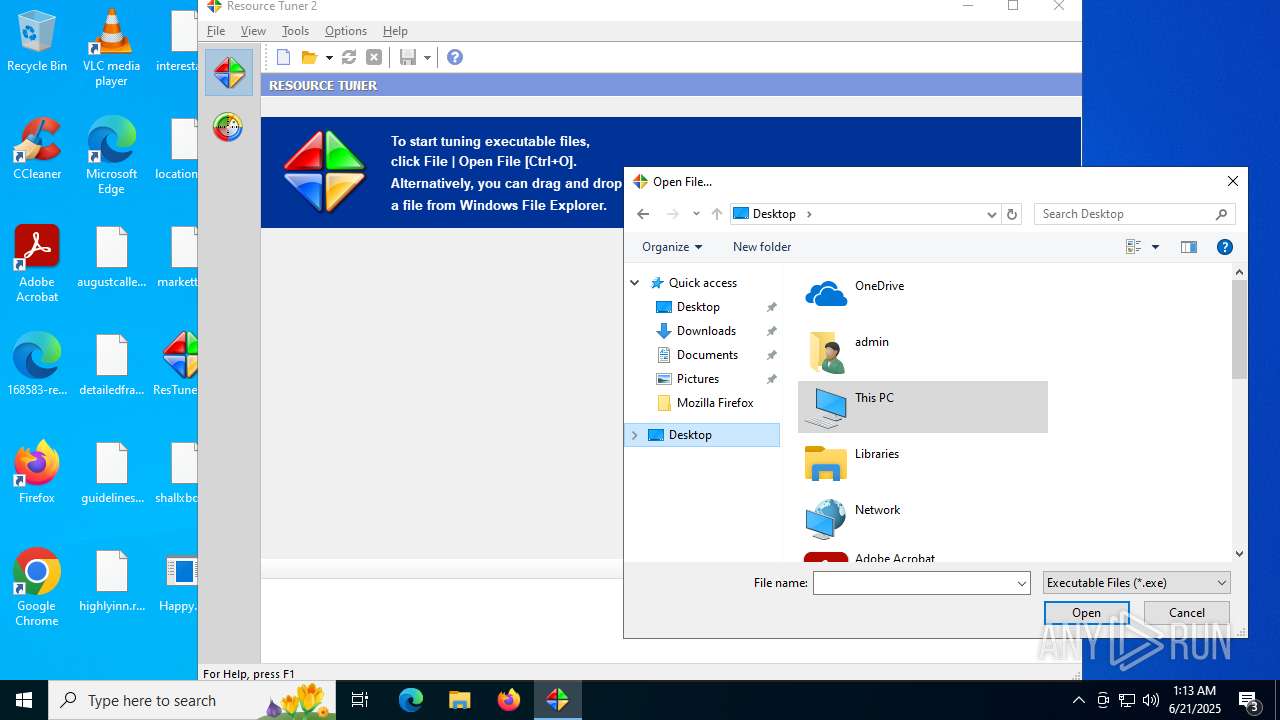Click the New folder button
The image size is (1280, 720).
(762, 247)
